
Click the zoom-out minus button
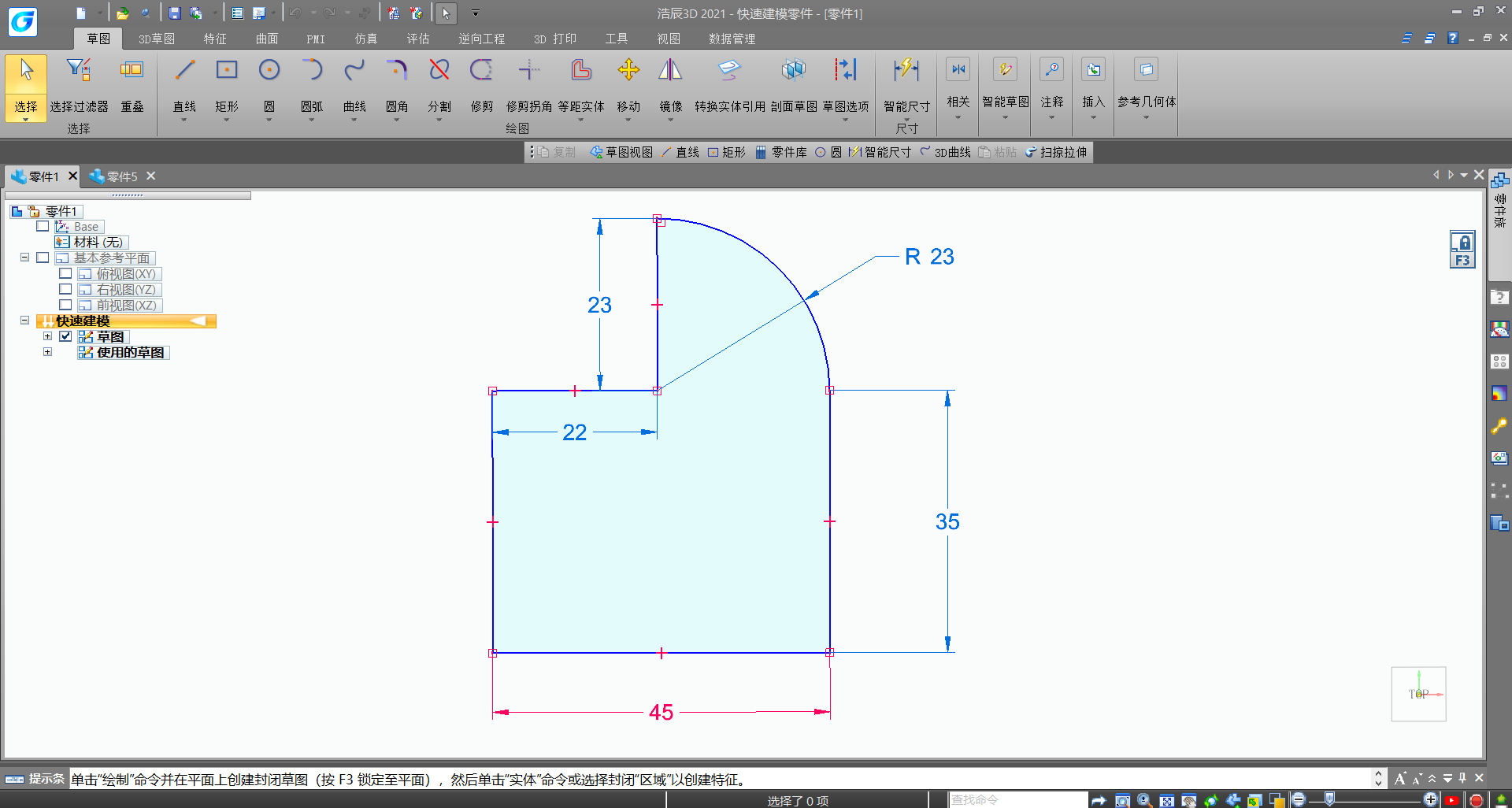1299,800
